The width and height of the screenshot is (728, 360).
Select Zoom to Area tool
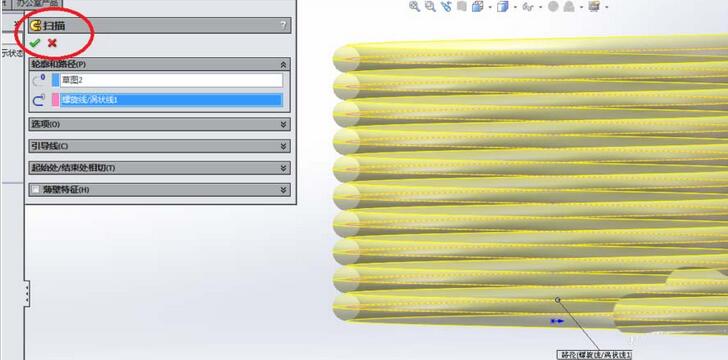(x=430, y=6)
